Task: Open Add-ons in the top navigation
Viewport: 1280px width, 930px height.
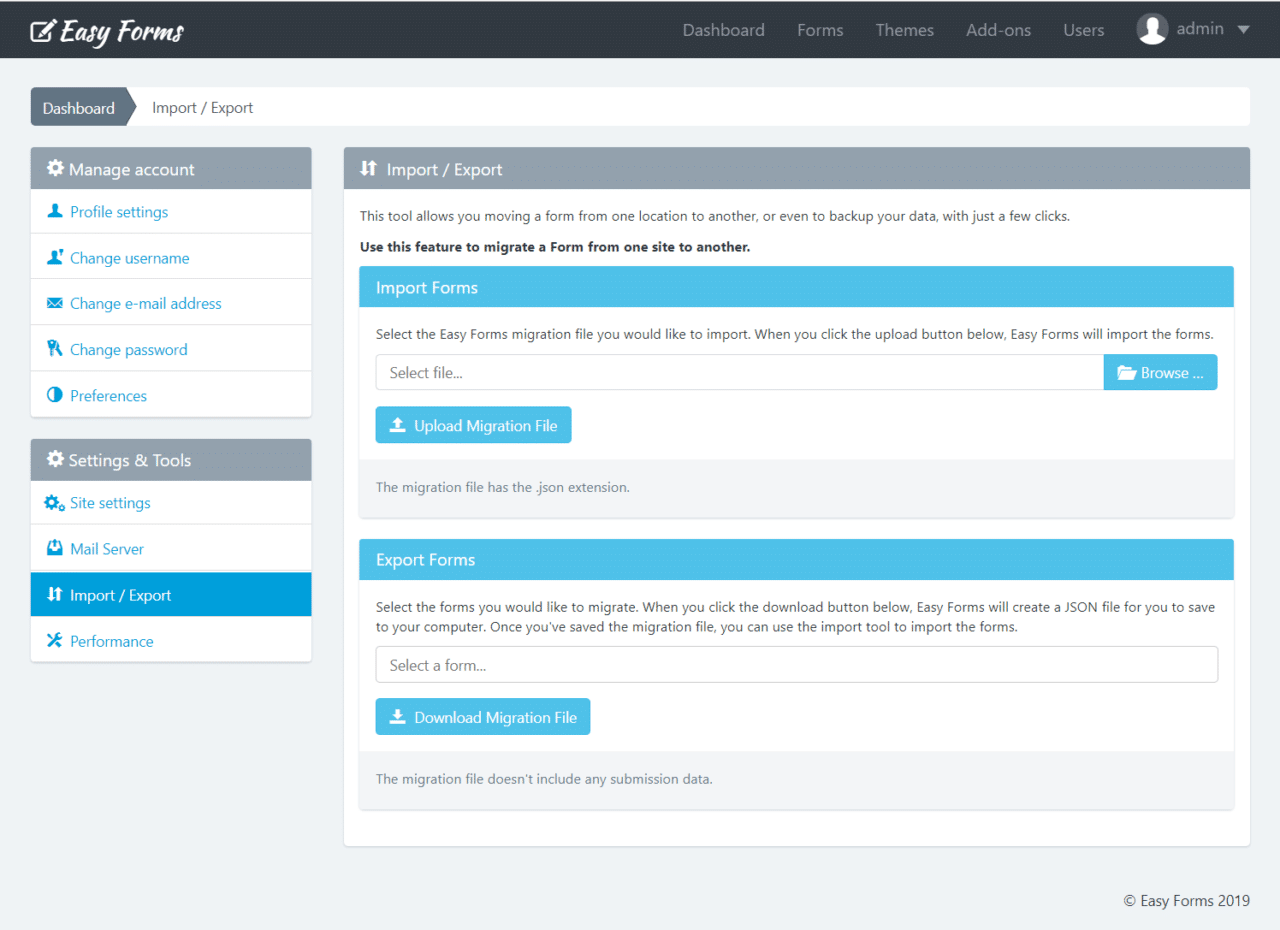Action: click(x=998, y=30)
